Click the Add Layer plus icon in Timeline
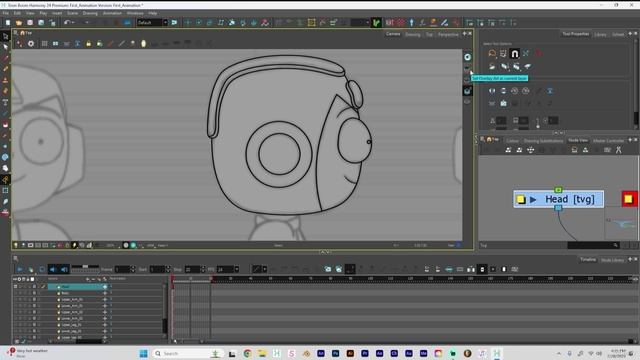 click(x=88, y=279)
